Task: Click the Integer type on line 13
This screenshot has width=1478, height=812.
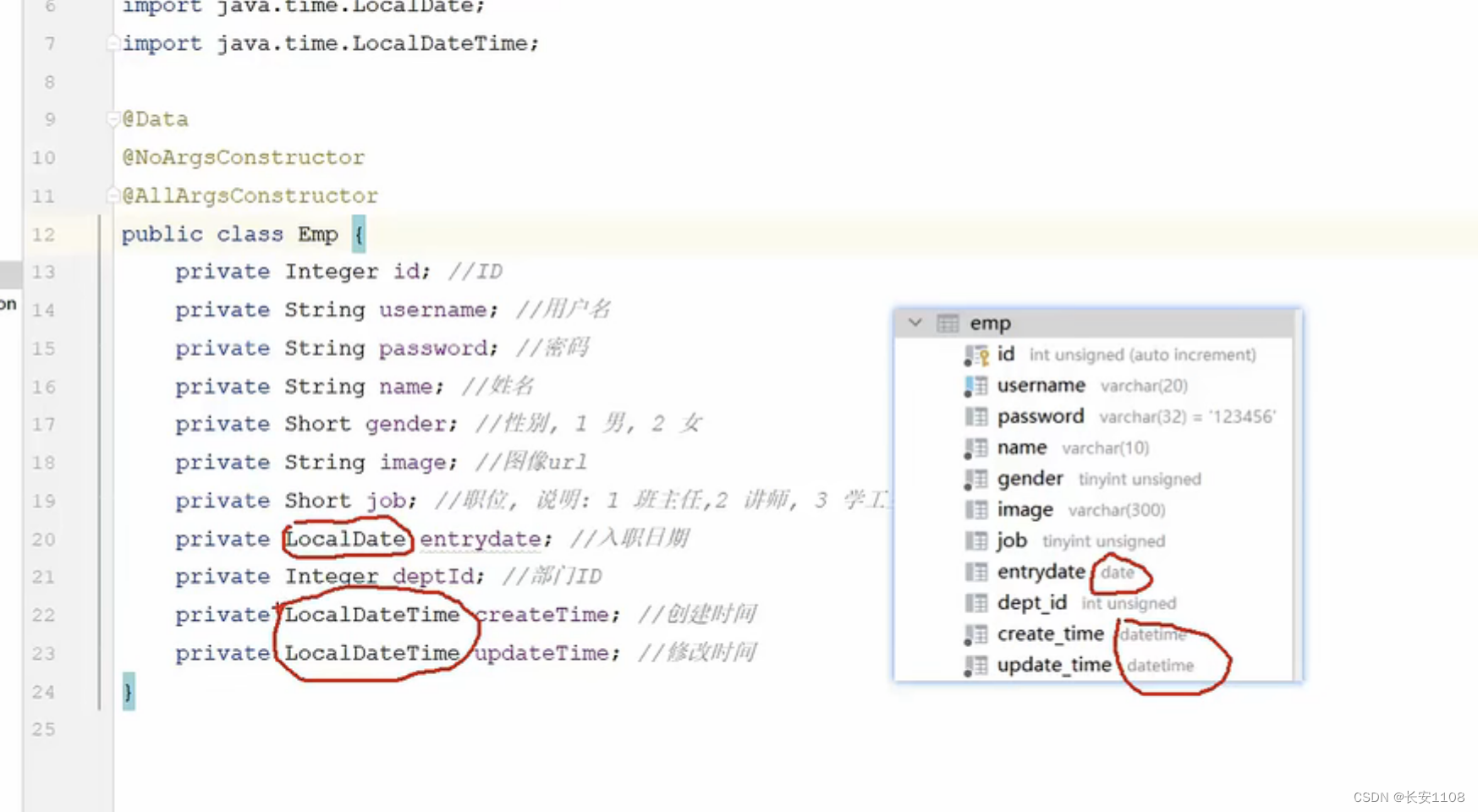Action: tap(332, 272)
